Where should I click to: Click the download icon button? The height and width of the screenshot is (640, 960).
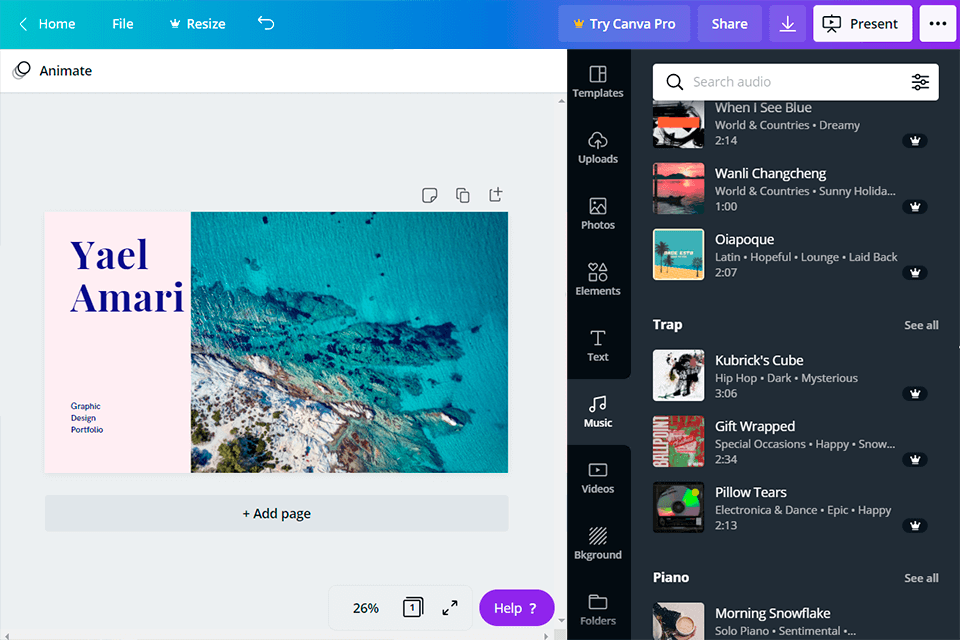[x=788, y=24]
